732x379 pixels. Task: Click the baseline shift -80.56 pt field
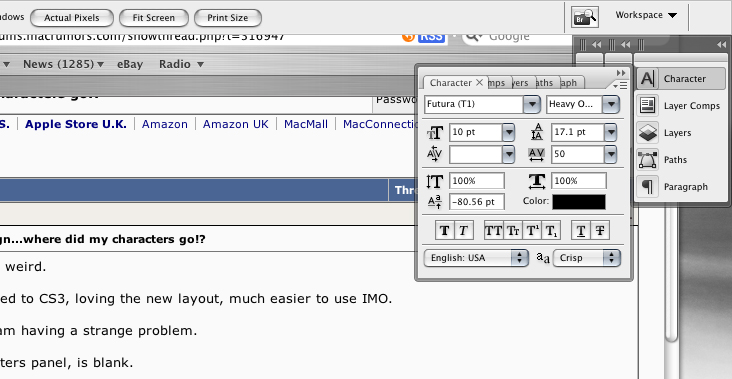[477, 202]
